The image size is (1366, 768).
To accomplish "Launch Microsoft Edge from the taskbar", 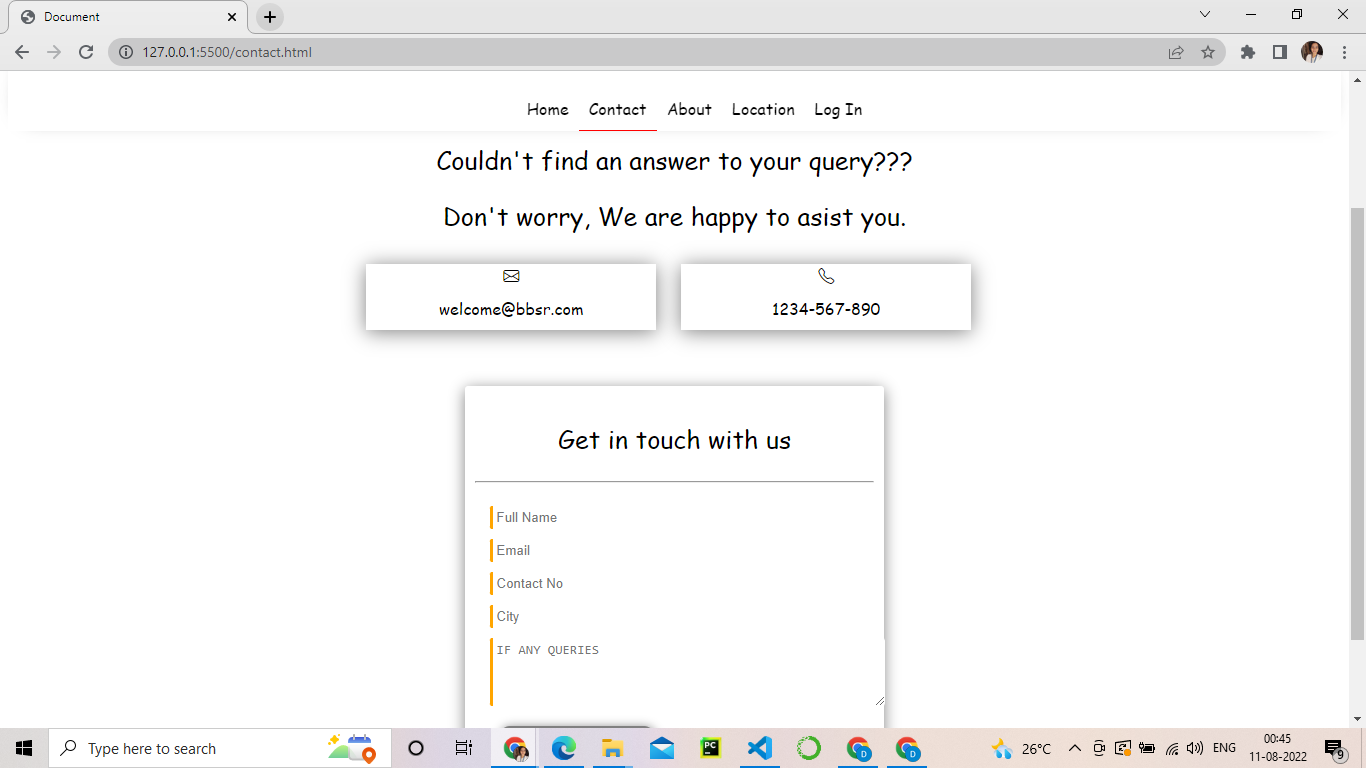I will 563,747.
